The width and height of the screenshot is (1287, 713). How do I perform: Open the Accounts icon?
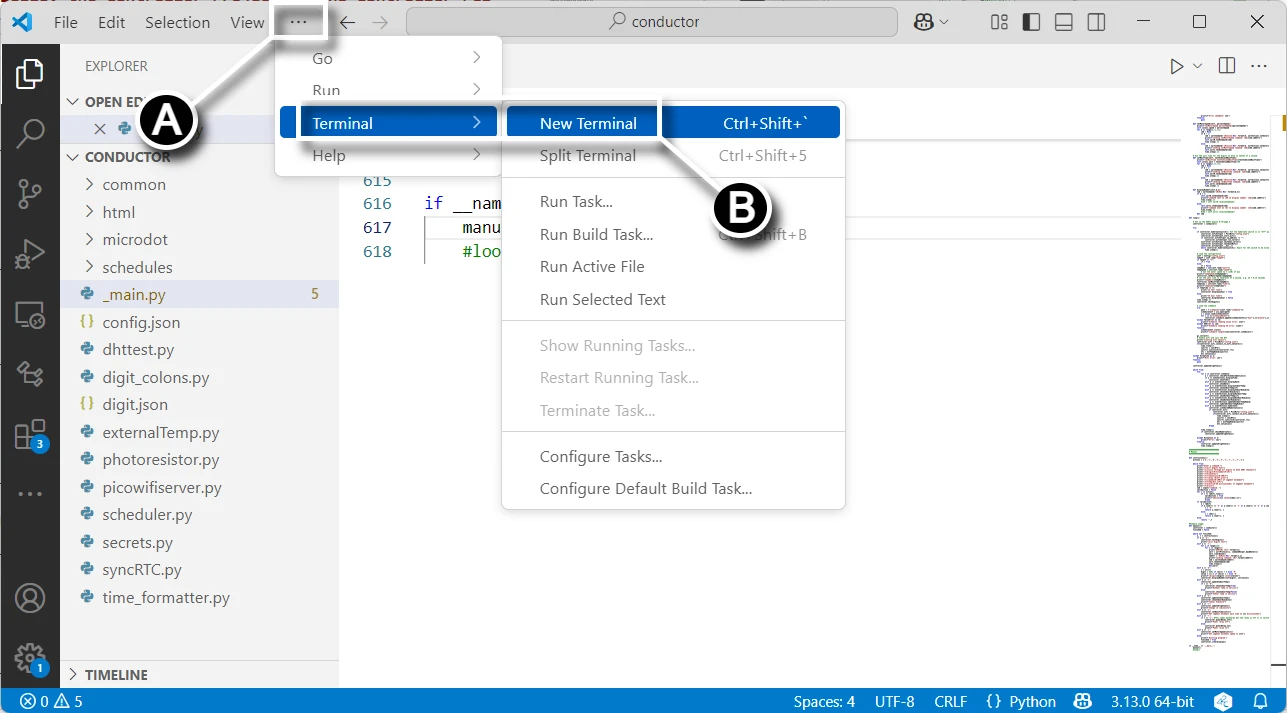pyautogui.click(x=30, y=598)
